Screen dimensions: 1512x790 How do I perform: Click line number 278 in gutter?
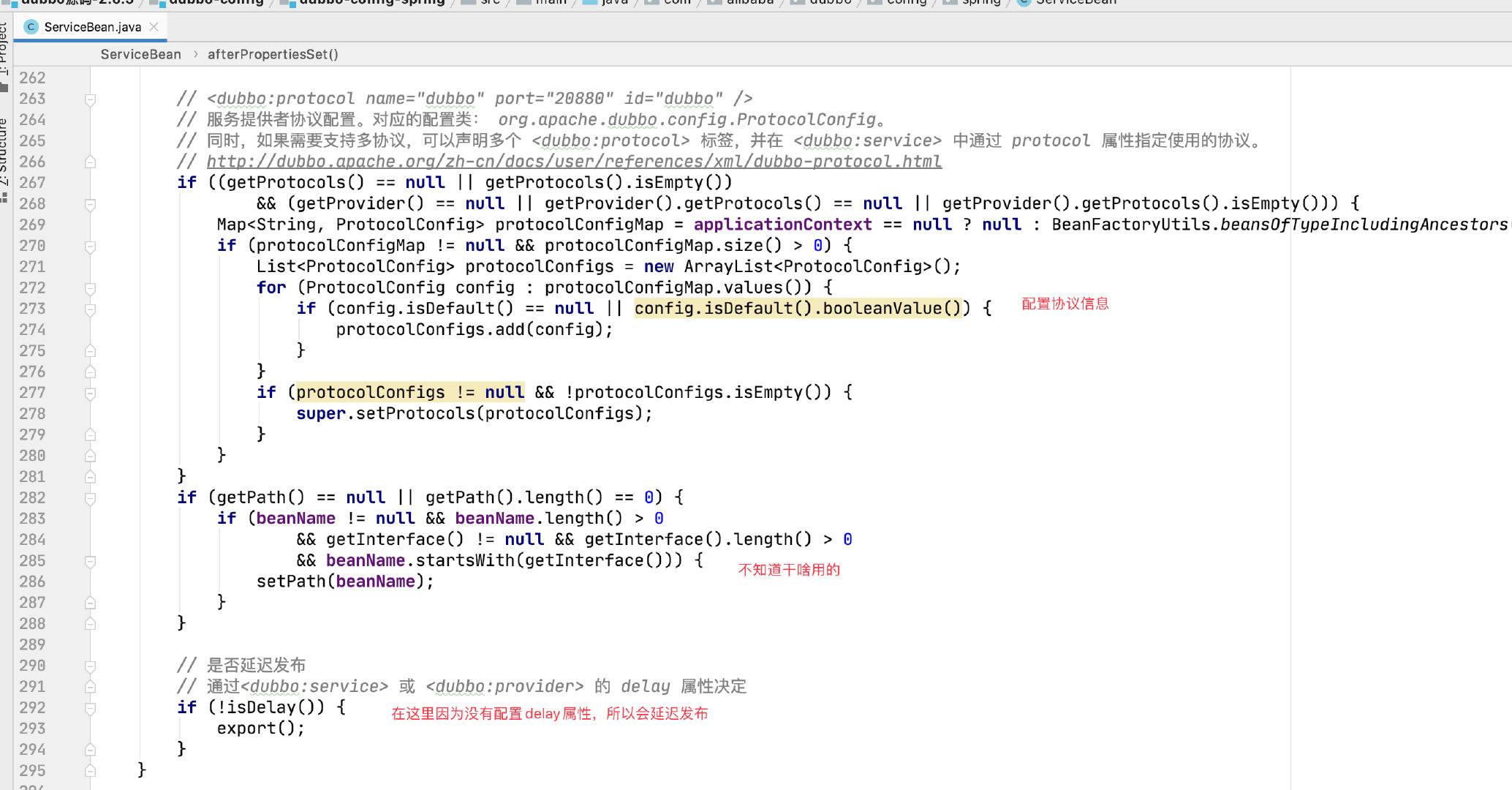32,414
